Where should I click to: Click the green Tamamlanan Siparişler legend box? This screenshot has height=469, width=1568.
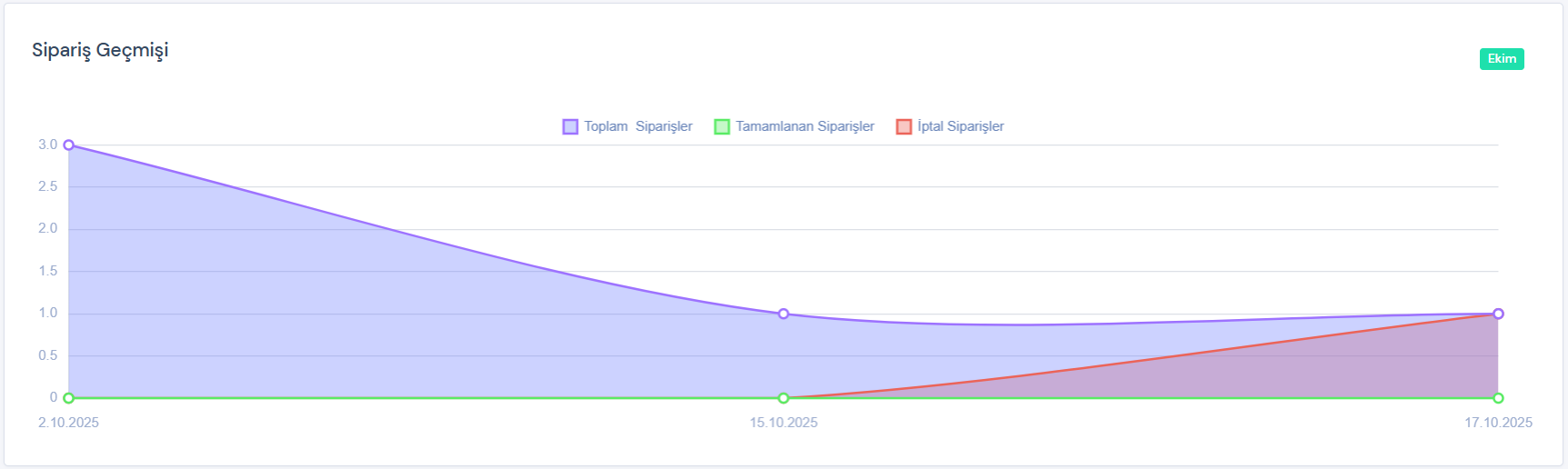[722, 126]
